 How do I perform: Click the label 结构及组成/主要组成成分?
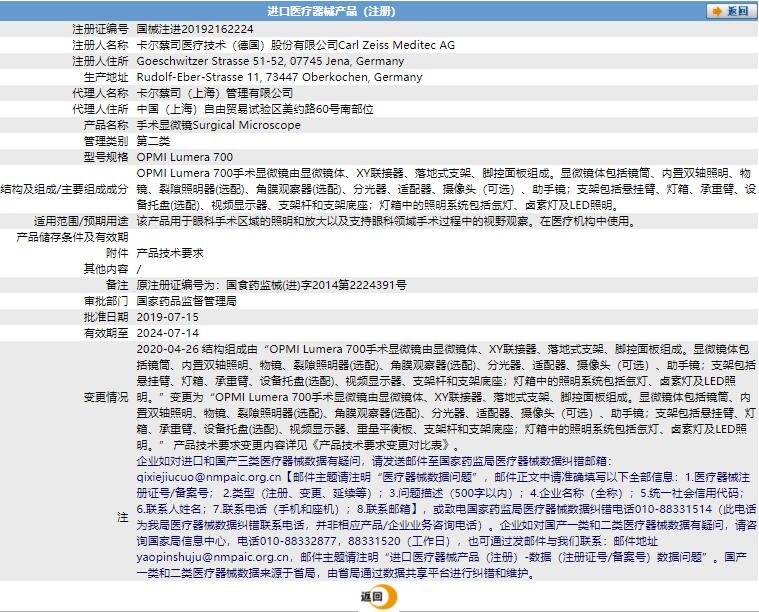pos(64,189)
